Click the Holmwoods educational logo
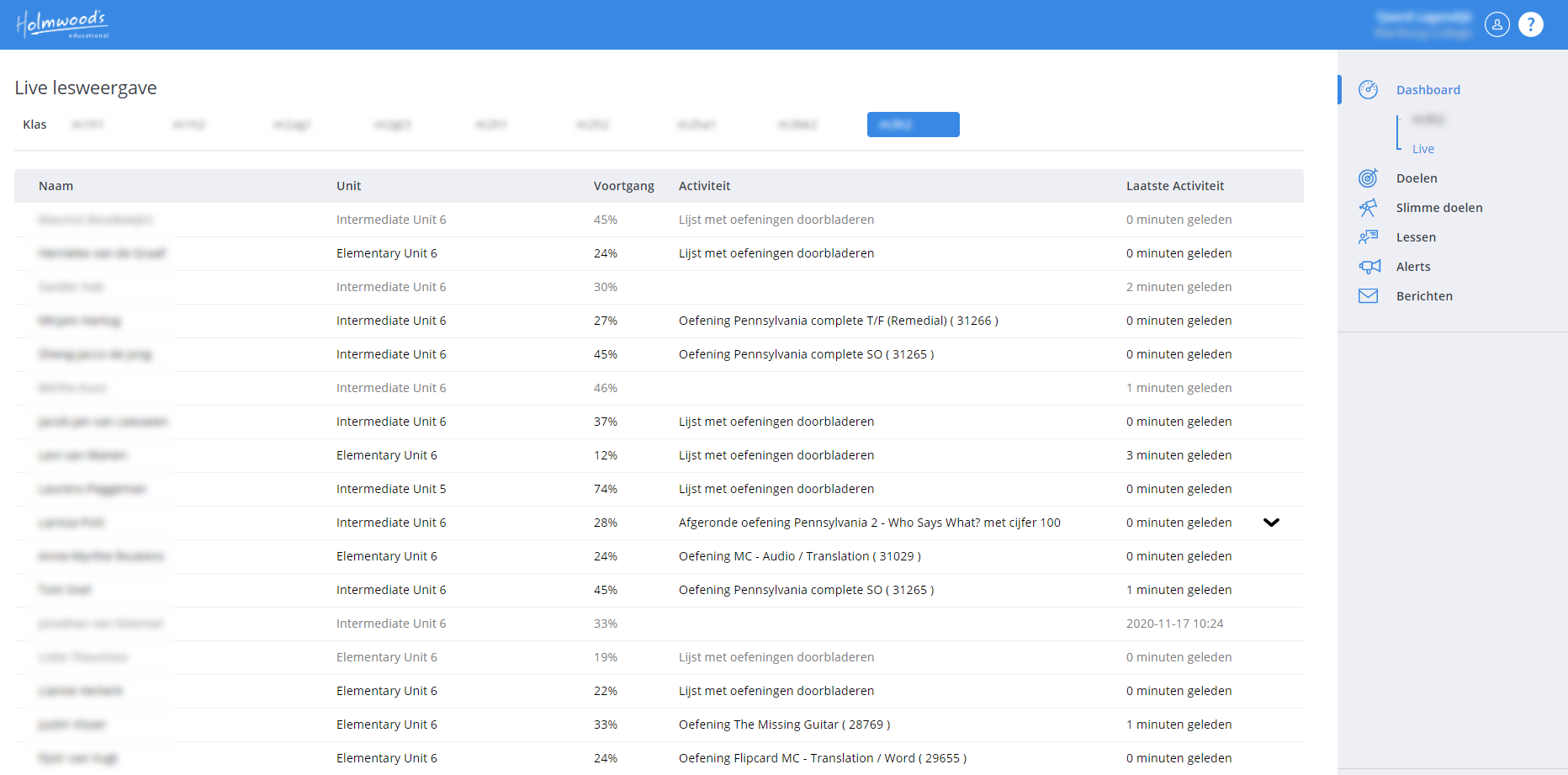The height and width of the screenshot is (775, 1568). [x=63, y=24]
